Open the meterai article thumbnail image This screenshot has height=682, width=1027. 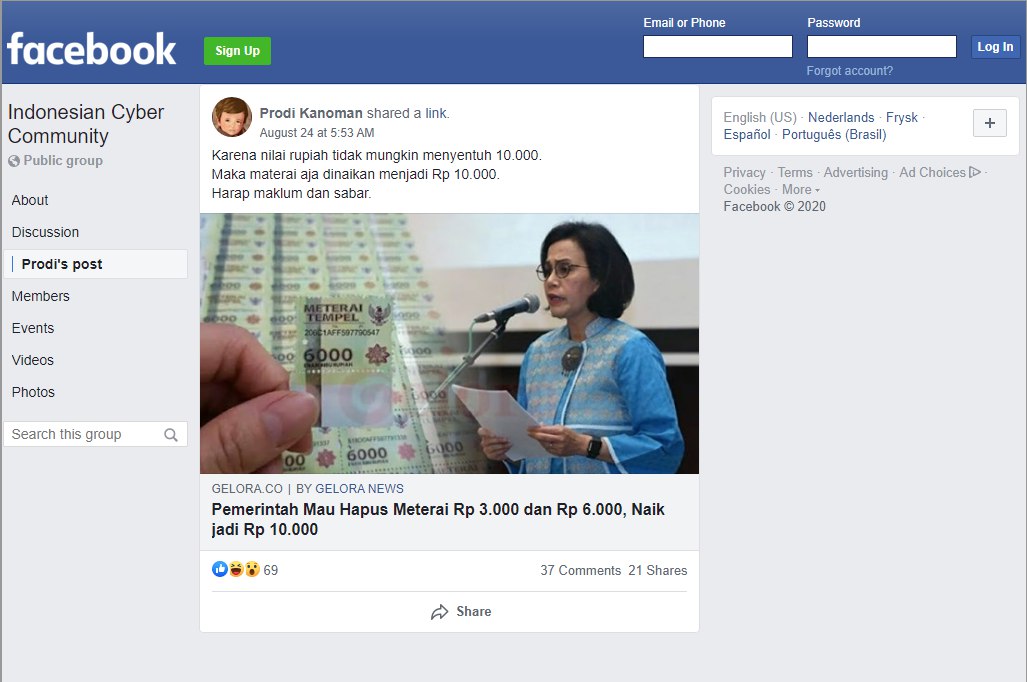[449, 343]
